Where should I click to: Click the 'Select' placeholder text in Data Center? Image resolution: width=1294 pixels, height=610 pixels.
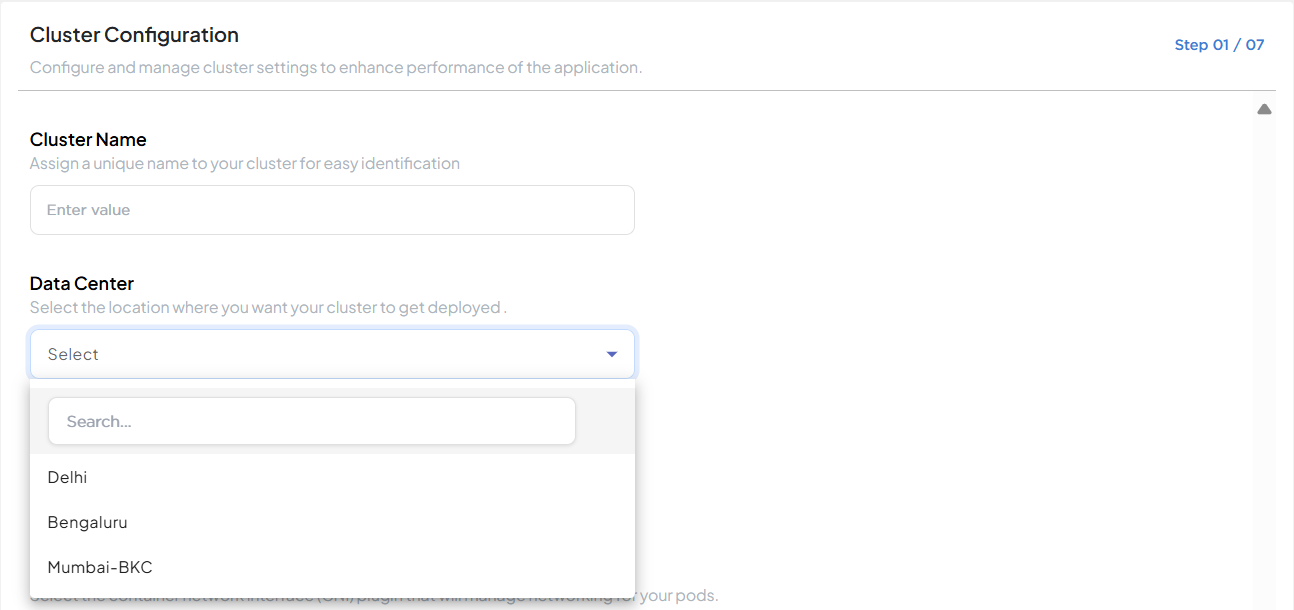click(x=73, y=354)
